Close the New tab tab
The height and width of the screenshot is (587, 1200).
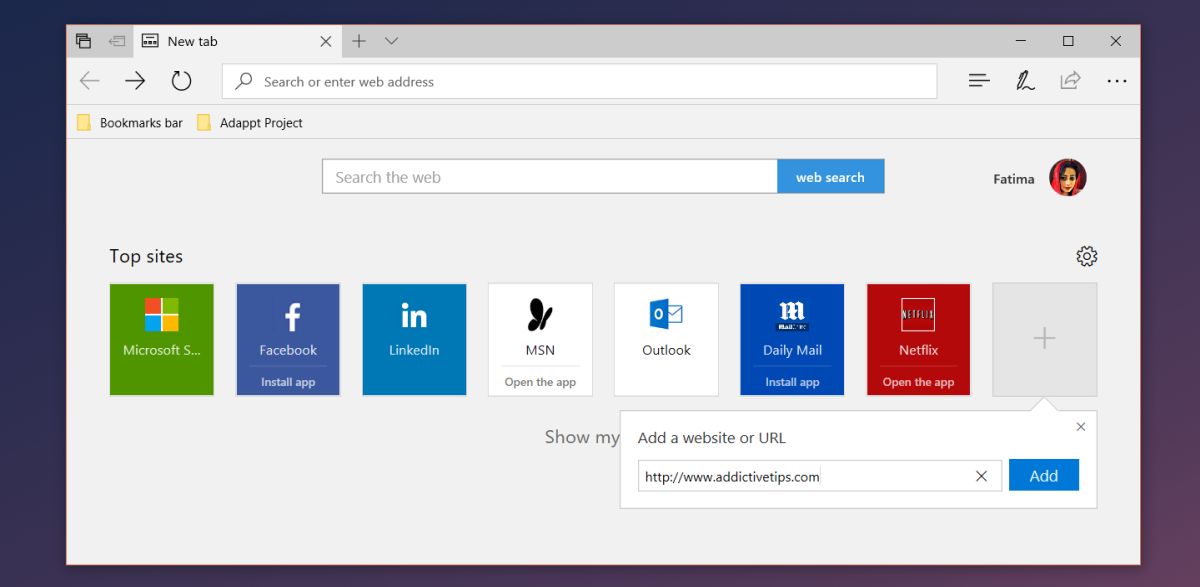[x=326, y=41]
